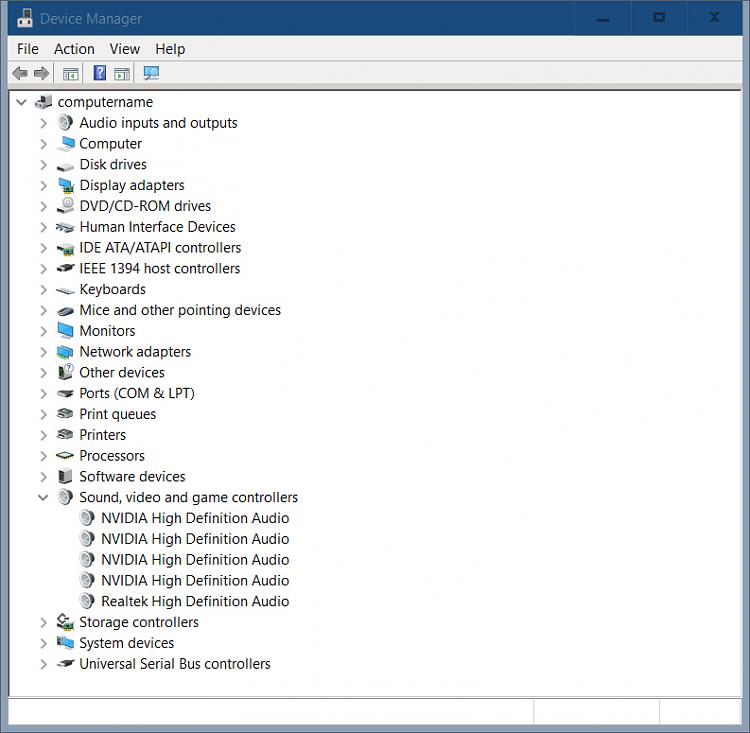Select Human Interface Devices label

pos(157,227)
